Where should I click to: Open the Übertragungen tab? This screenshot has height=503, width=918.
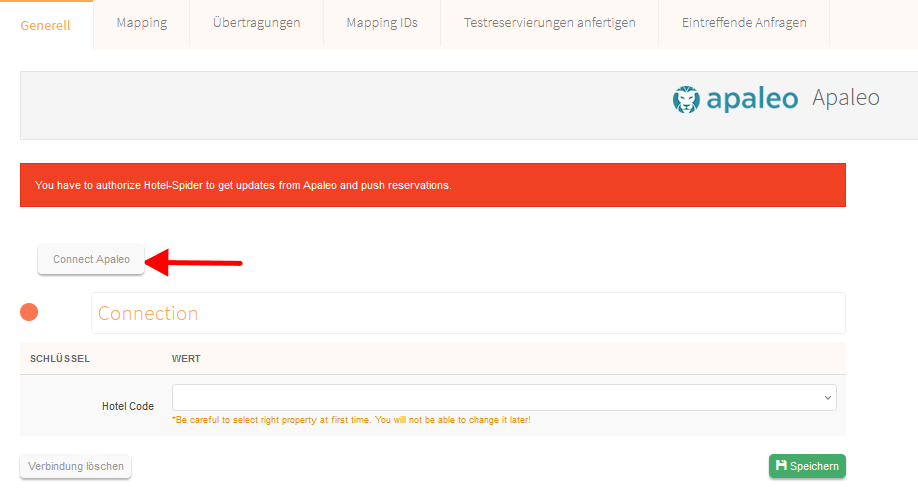coord(256,23)
